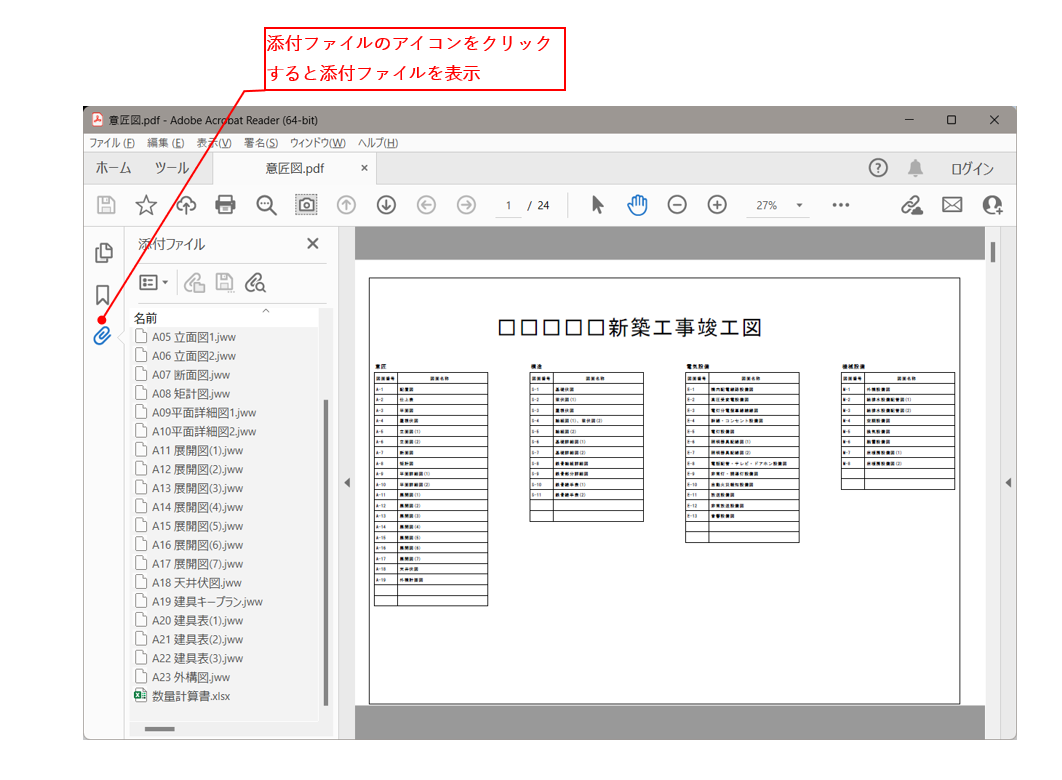Screen dimensions: 1062x780
Task: Click the email envelope icon
Action: 952,205
